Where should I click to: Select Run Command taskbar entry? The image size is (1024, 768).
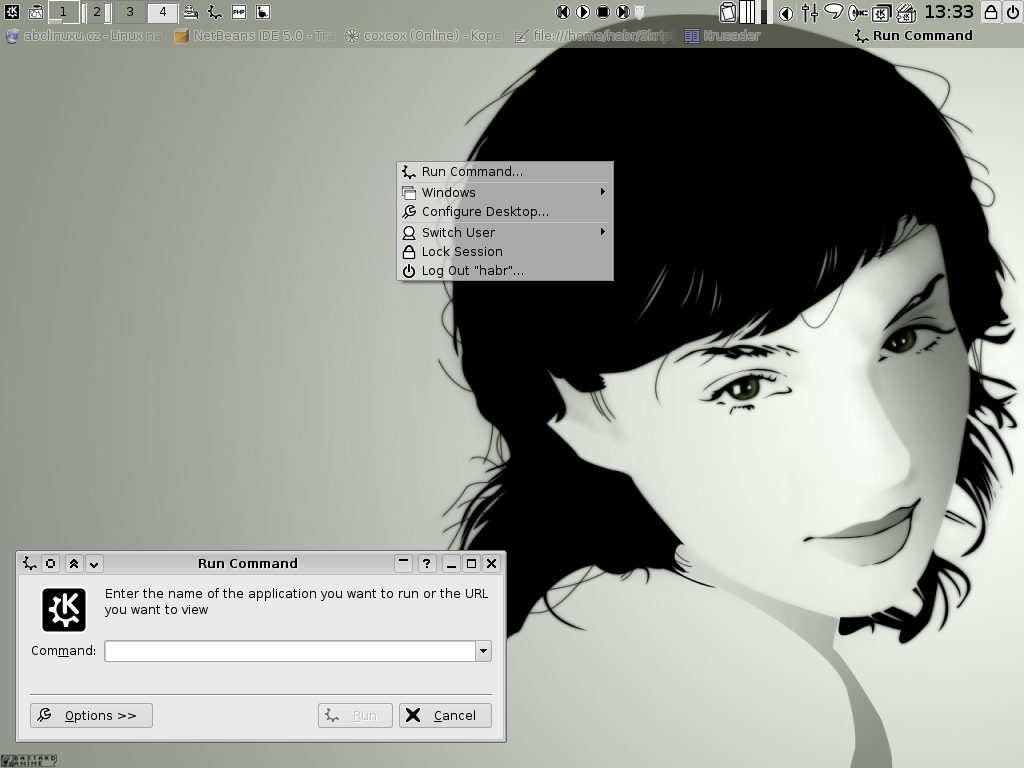(x=914, y=36)
